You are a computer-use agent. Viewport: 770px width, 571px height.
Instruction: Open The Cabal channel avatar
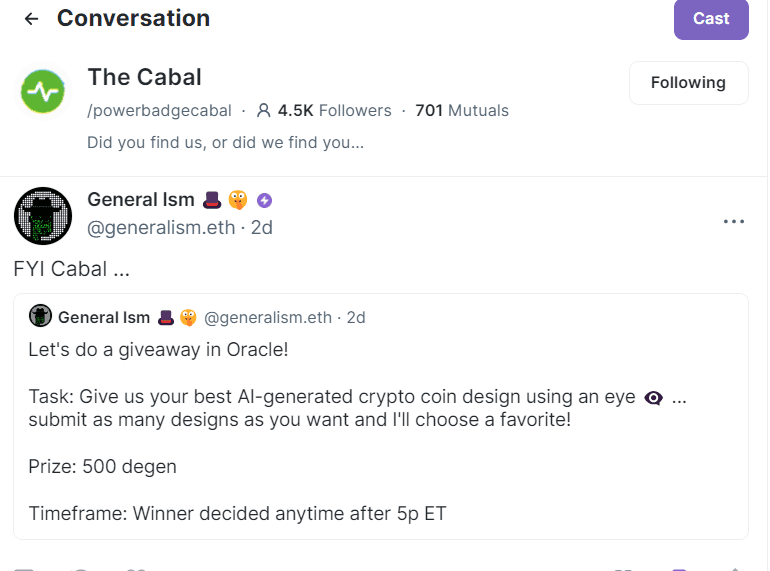coord(43,91)
